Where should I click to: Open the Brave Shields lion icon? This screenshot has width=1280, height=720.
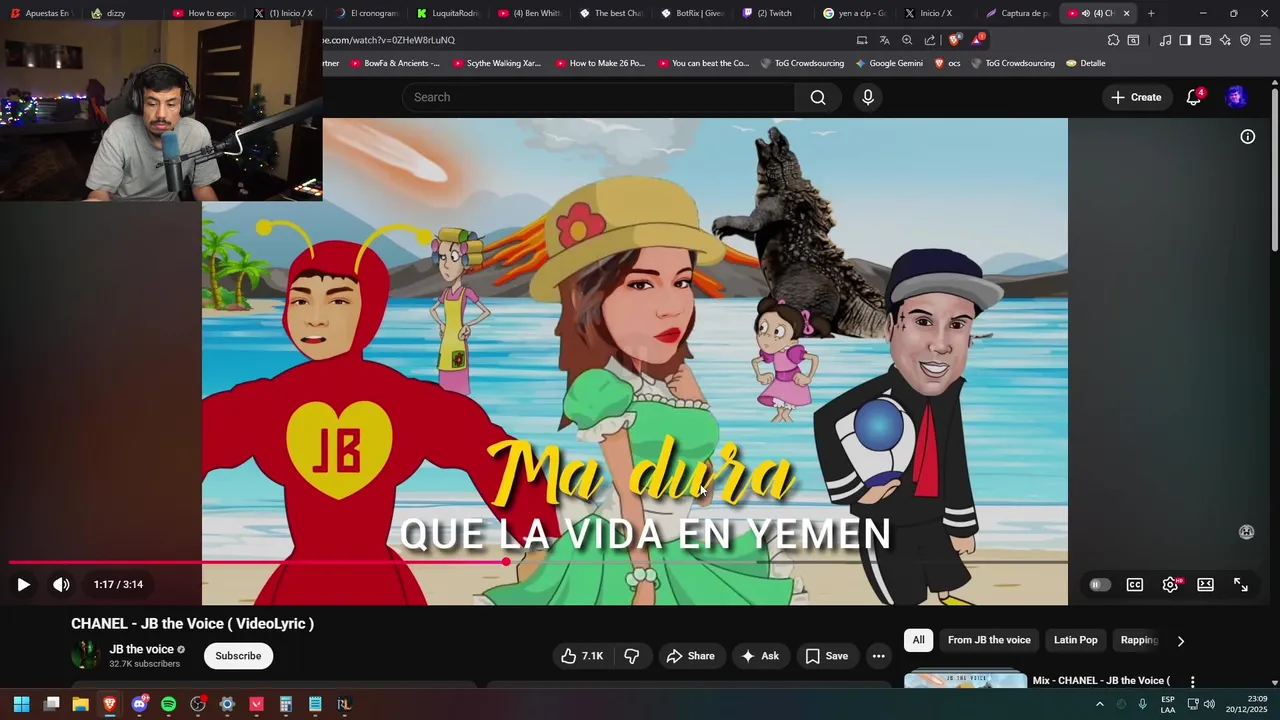pos(954,40)
